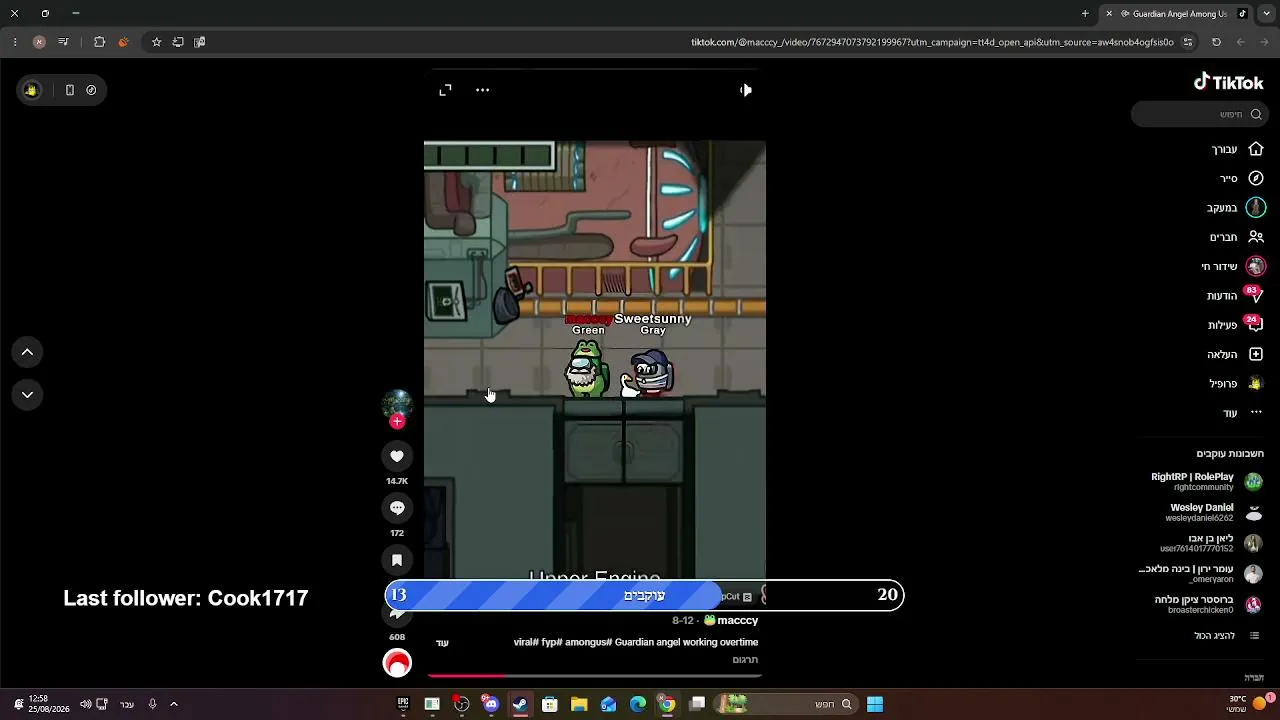This screenshot has height=720, width=1280.
Task: Reload the page
Action: tap(1216, 42)
